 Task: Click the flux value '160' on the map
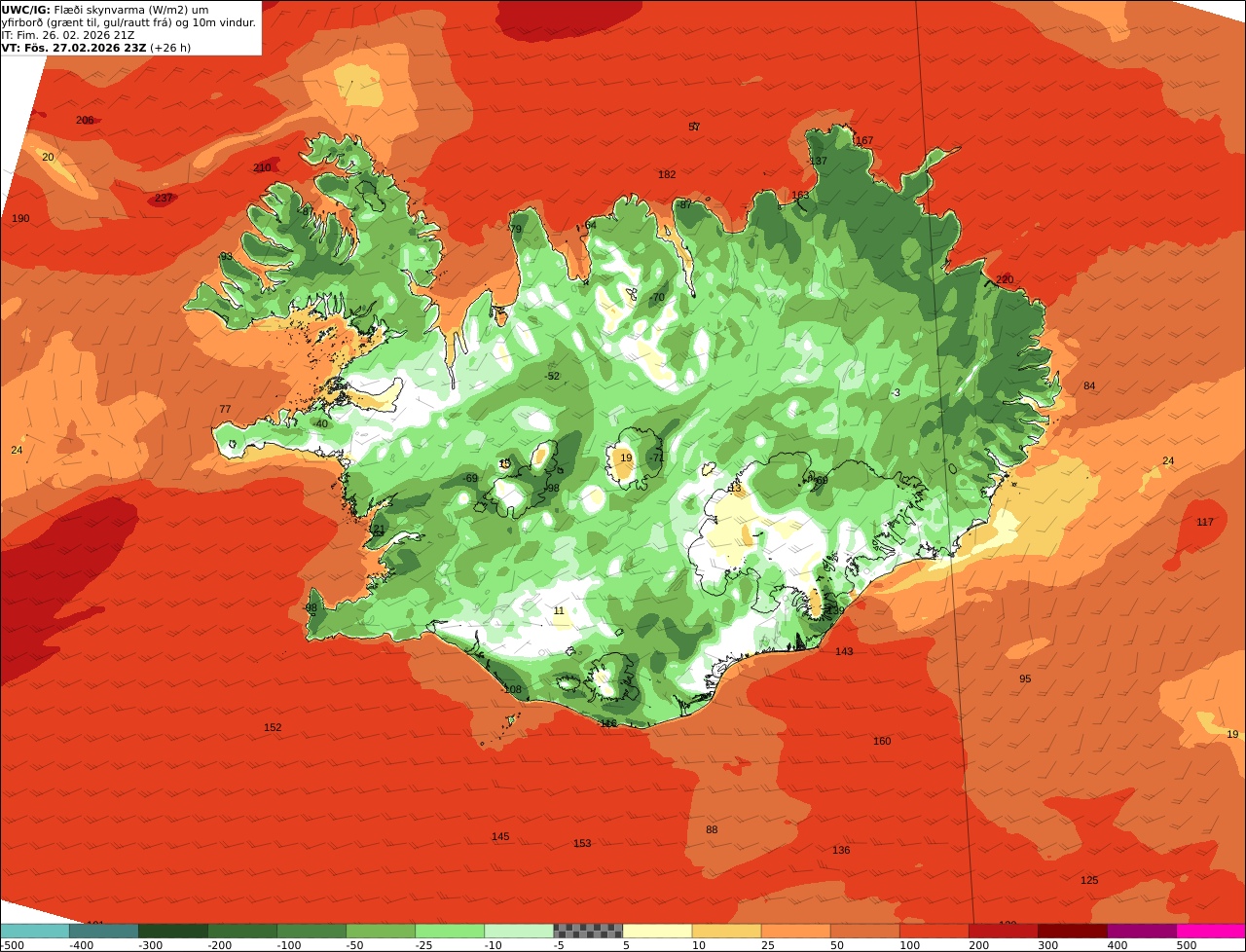pyautogui.click(x=882, y=741)
